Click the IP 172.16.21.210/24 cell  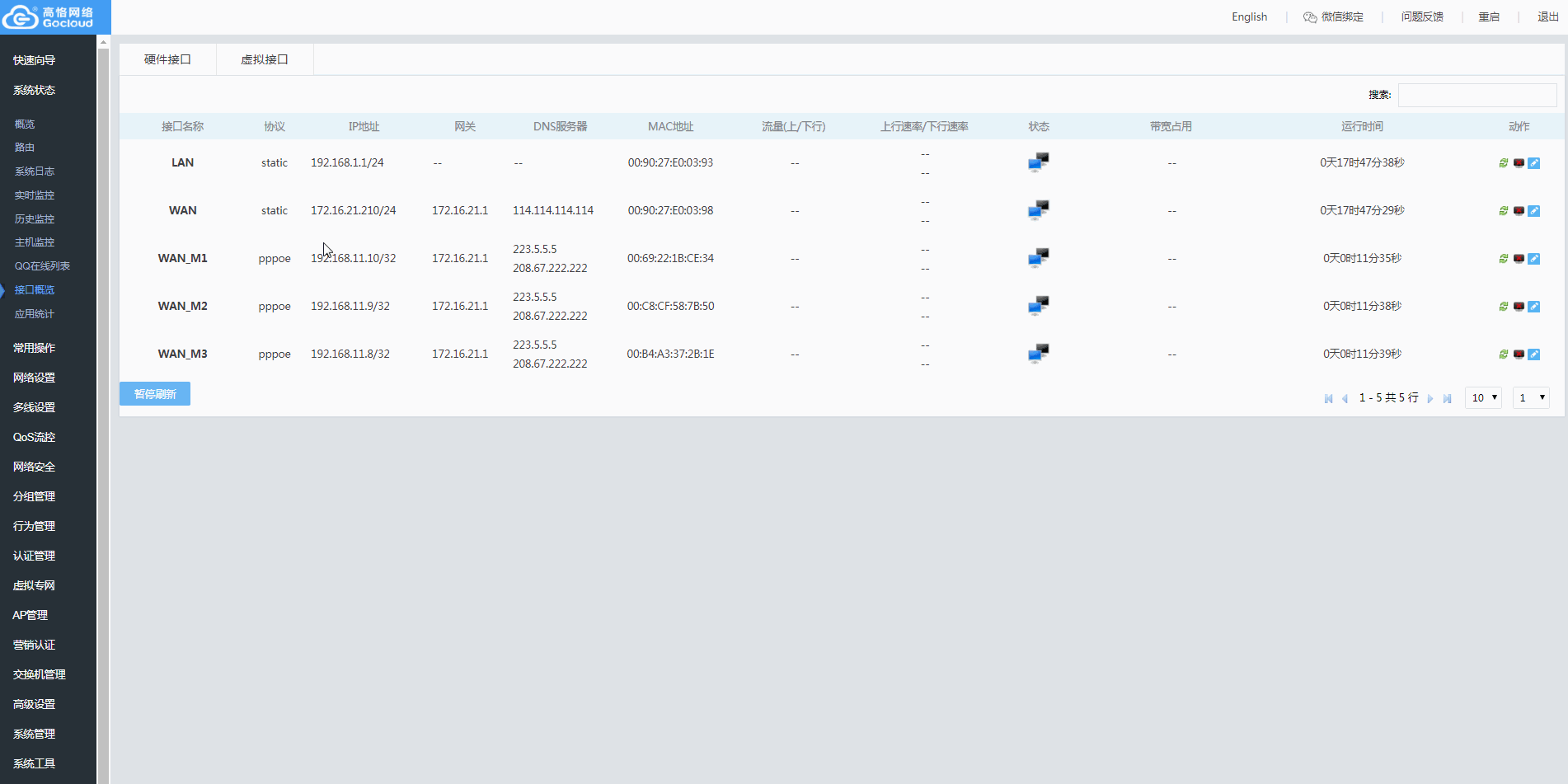[x=353, y=210]
